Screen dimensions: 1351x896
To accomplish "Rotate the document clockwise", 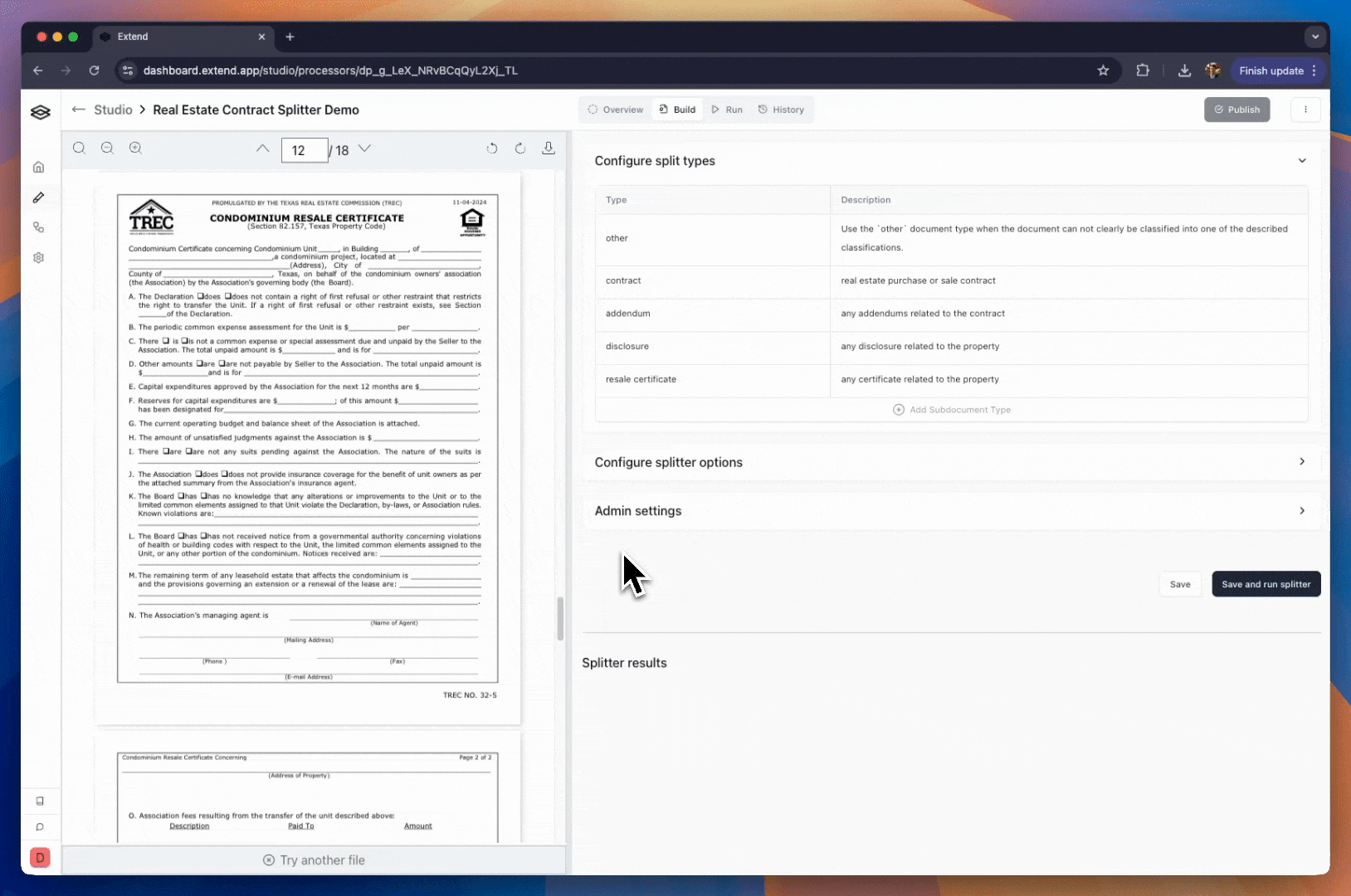I will [x=520, y=149].
